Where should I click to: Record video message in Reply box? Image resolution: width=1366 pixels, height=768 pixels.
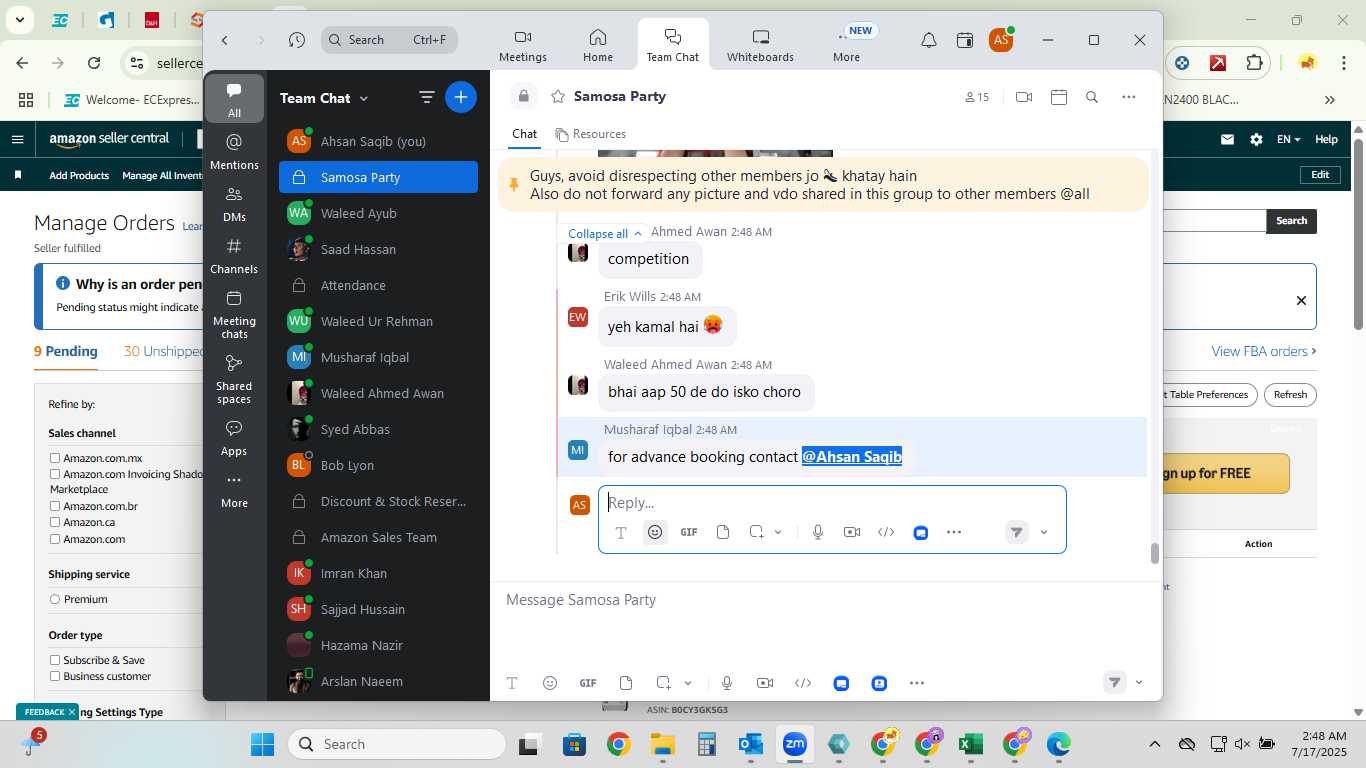click(852, 532)
